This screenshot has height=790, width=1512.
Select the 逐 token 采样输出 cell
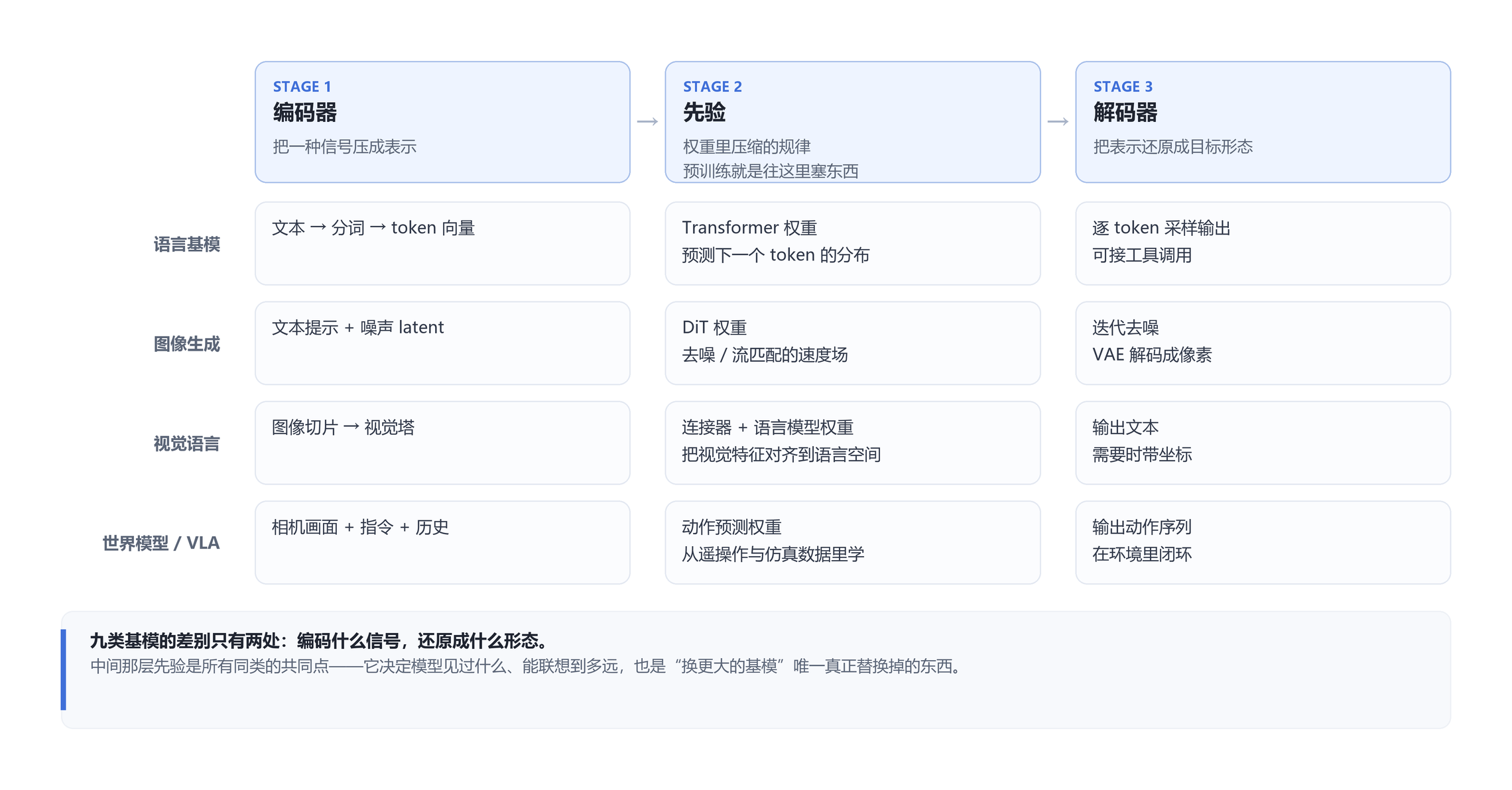point(1263,243)
